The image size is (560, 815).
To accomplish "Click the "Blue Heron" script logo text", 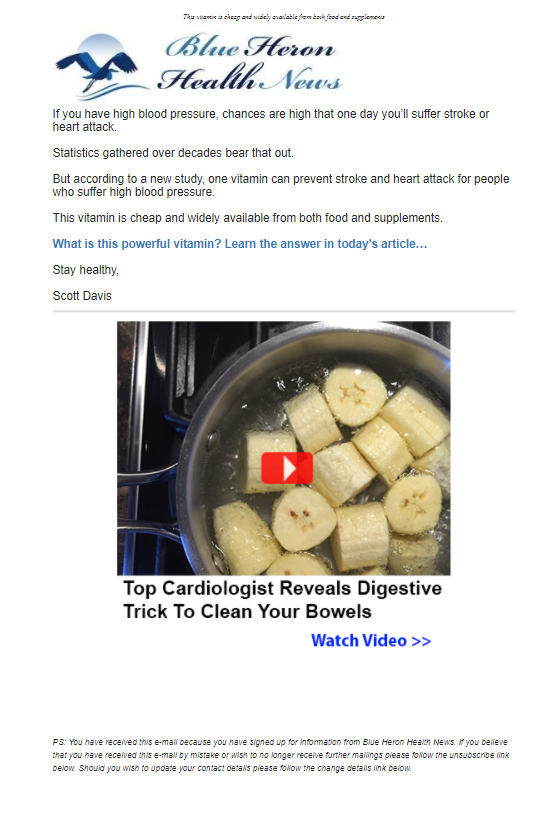I will point(251,47).
